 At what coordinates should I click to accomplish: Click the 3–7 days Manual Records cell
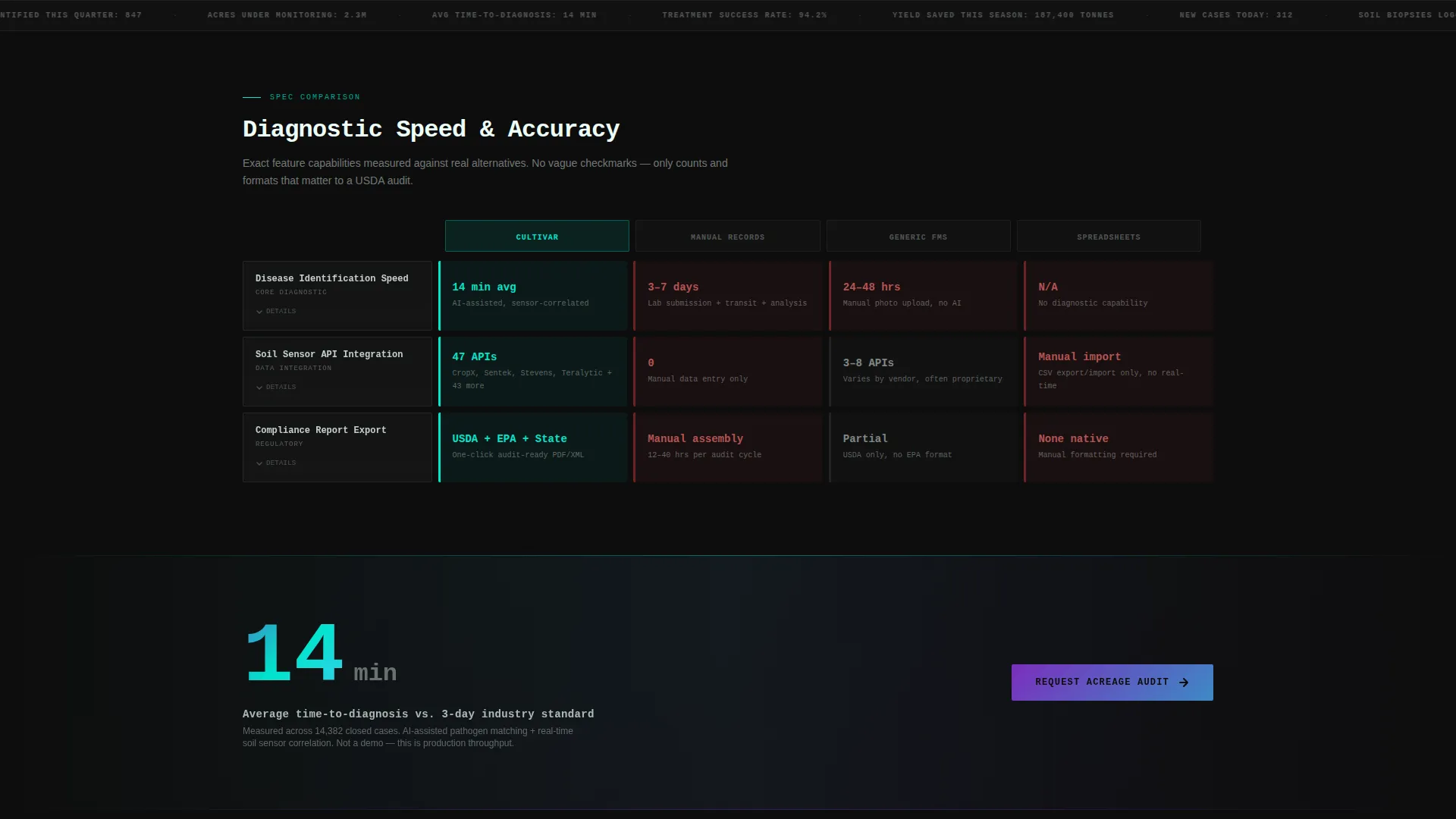click(728, 296)
